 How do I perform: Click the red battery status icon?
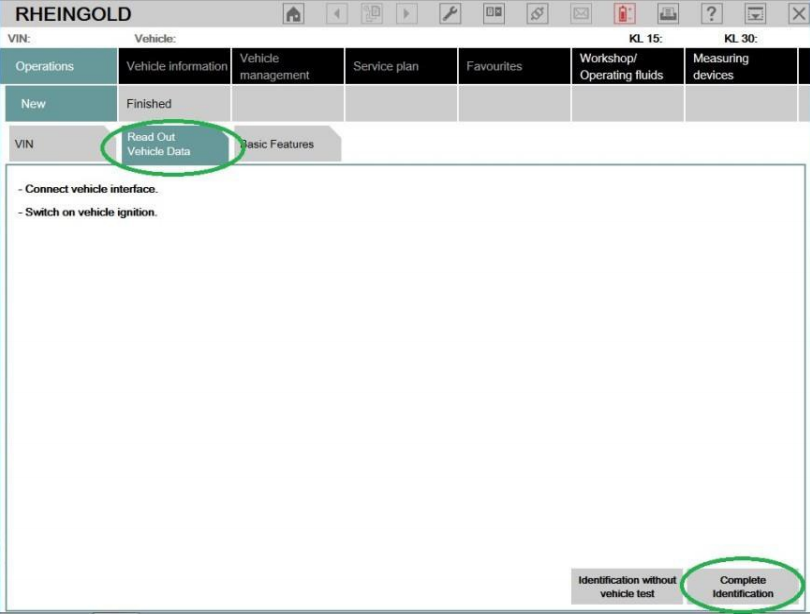[624, 13]
